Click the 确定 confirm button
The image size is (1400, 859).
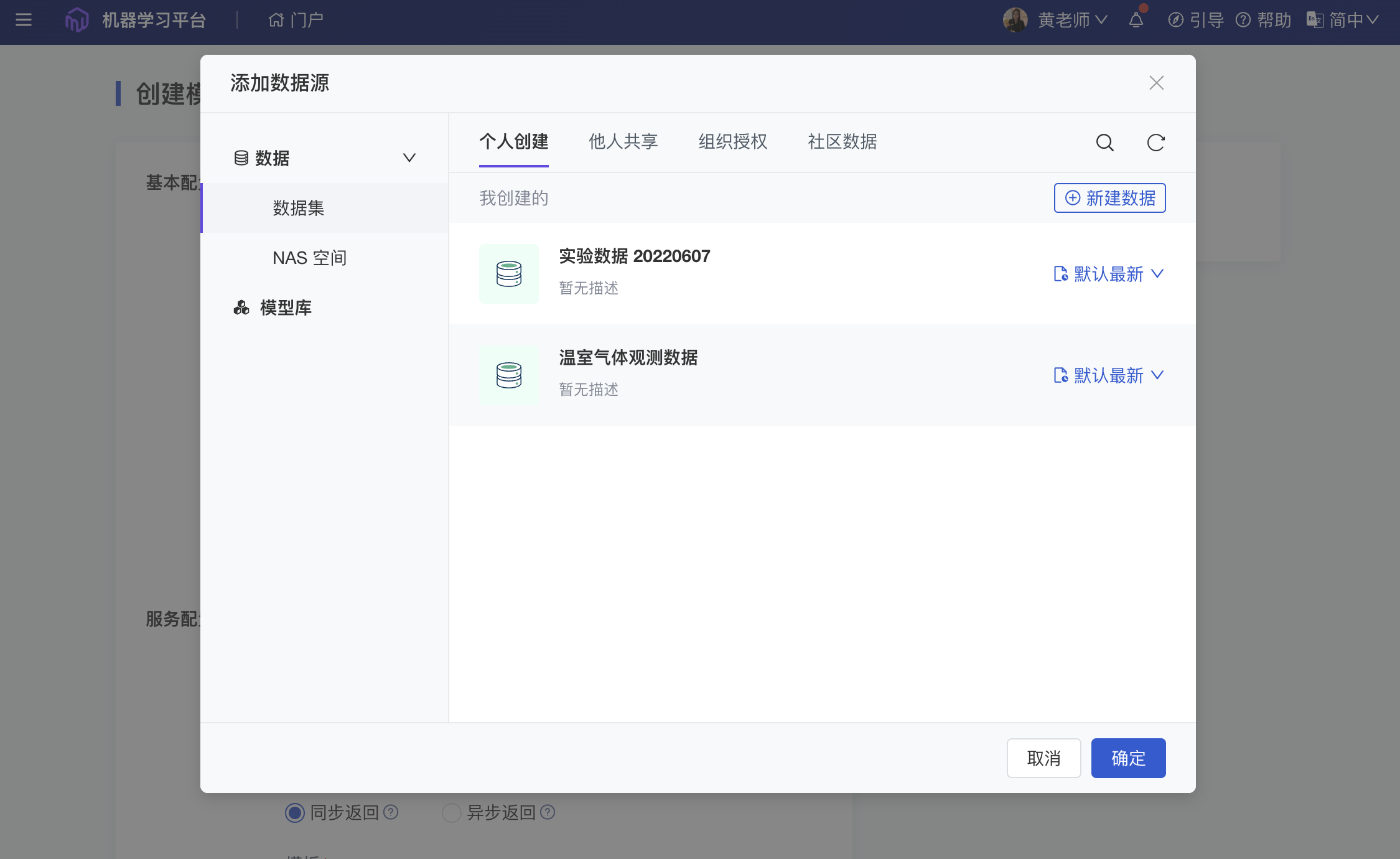coord(1128,758)
